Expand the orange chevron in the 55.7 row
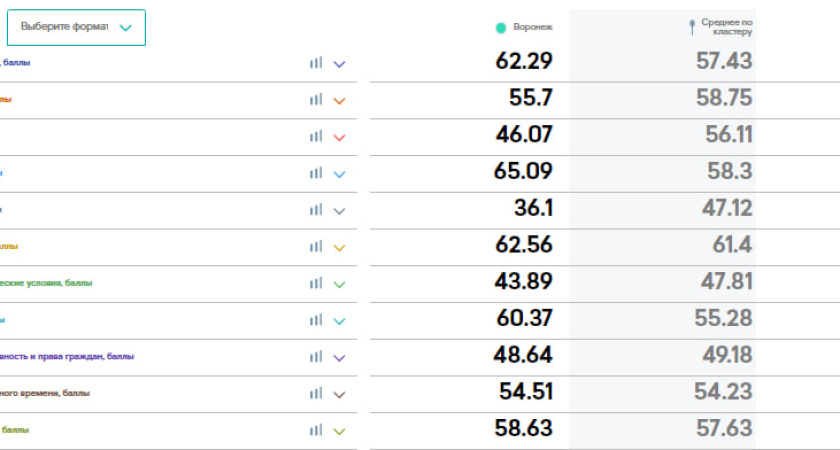840x450 pixels. 339,101
